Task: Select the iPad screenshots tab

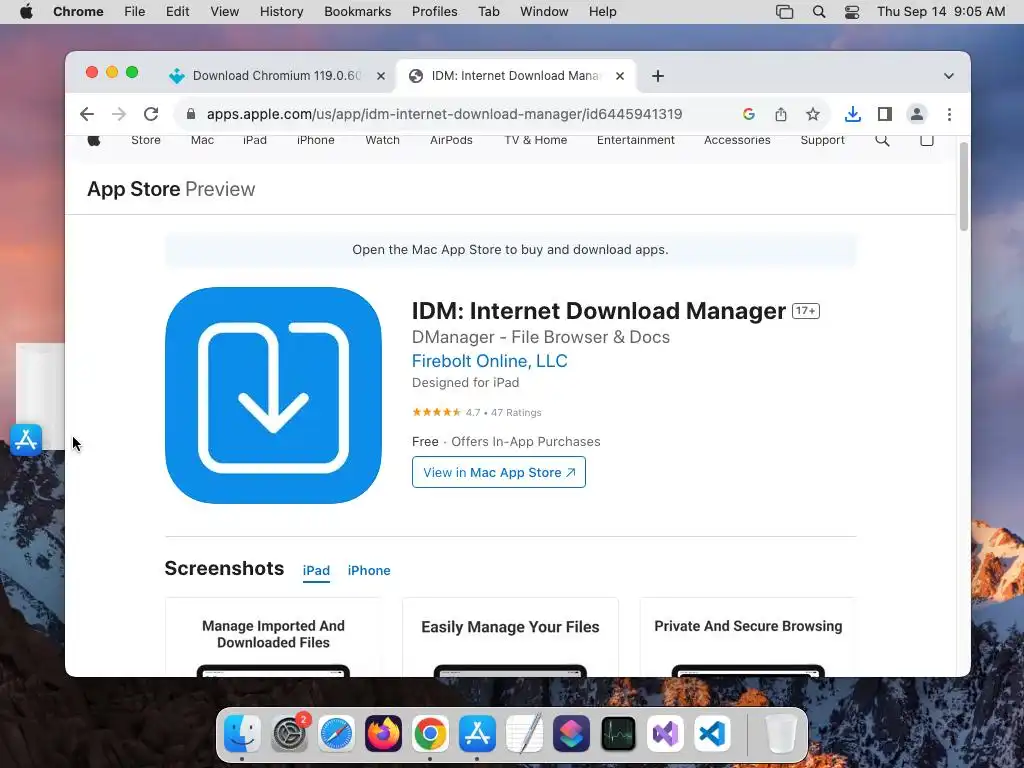Action: [x=316, y=570]
